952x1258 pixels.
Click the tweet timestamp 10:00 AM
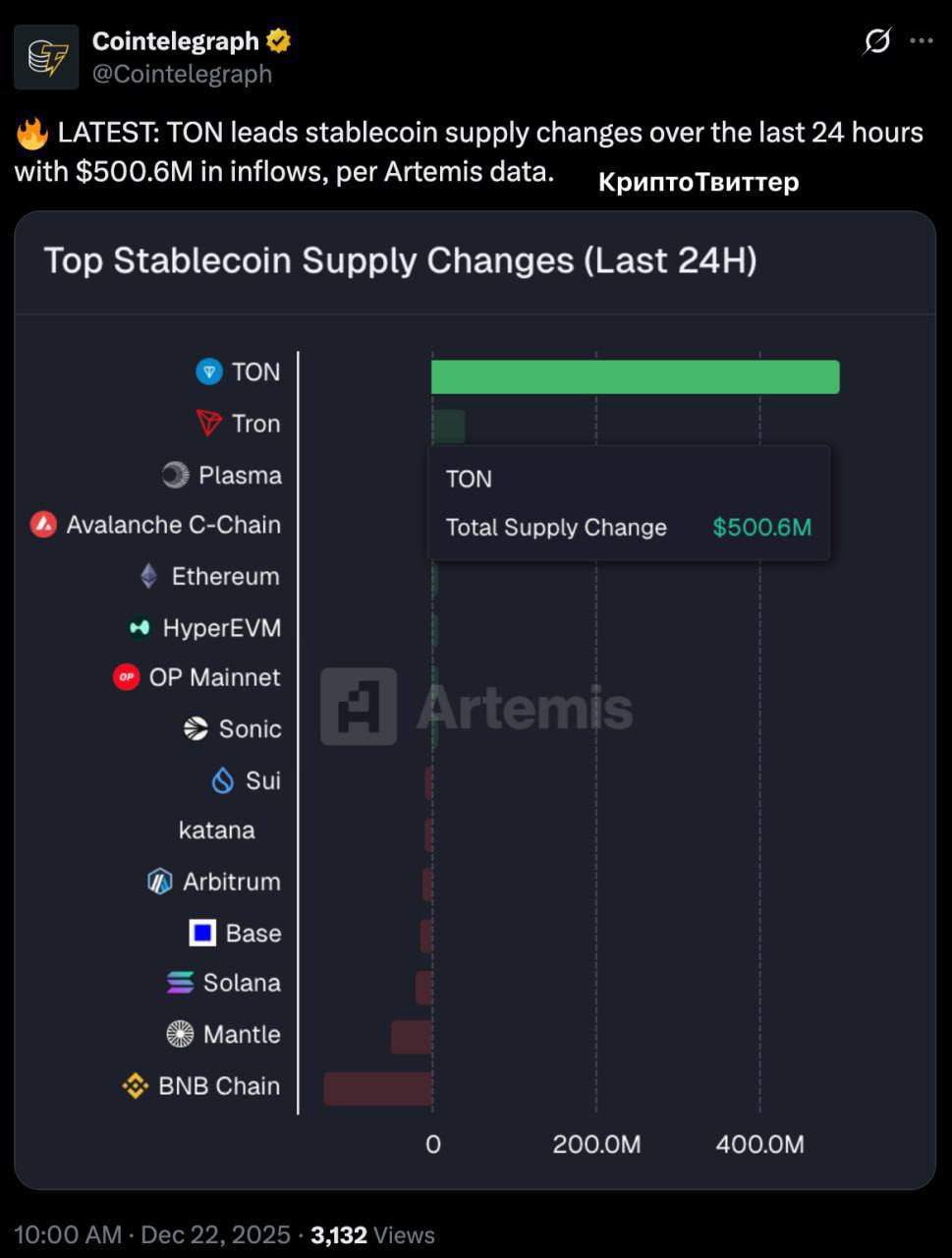coord(68,1234)
